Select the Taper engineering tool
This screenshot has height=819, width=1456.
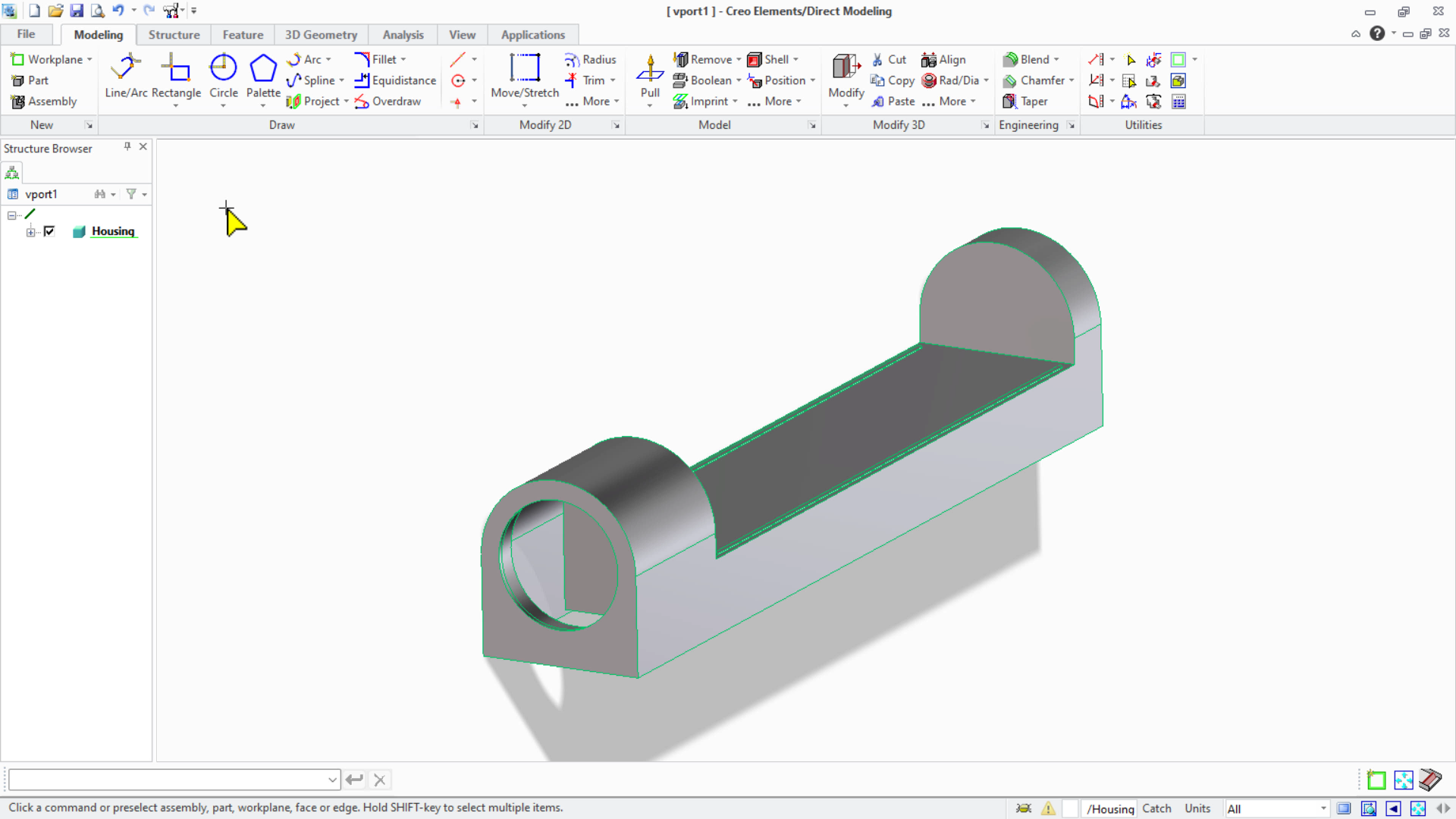click(1025, 101)
